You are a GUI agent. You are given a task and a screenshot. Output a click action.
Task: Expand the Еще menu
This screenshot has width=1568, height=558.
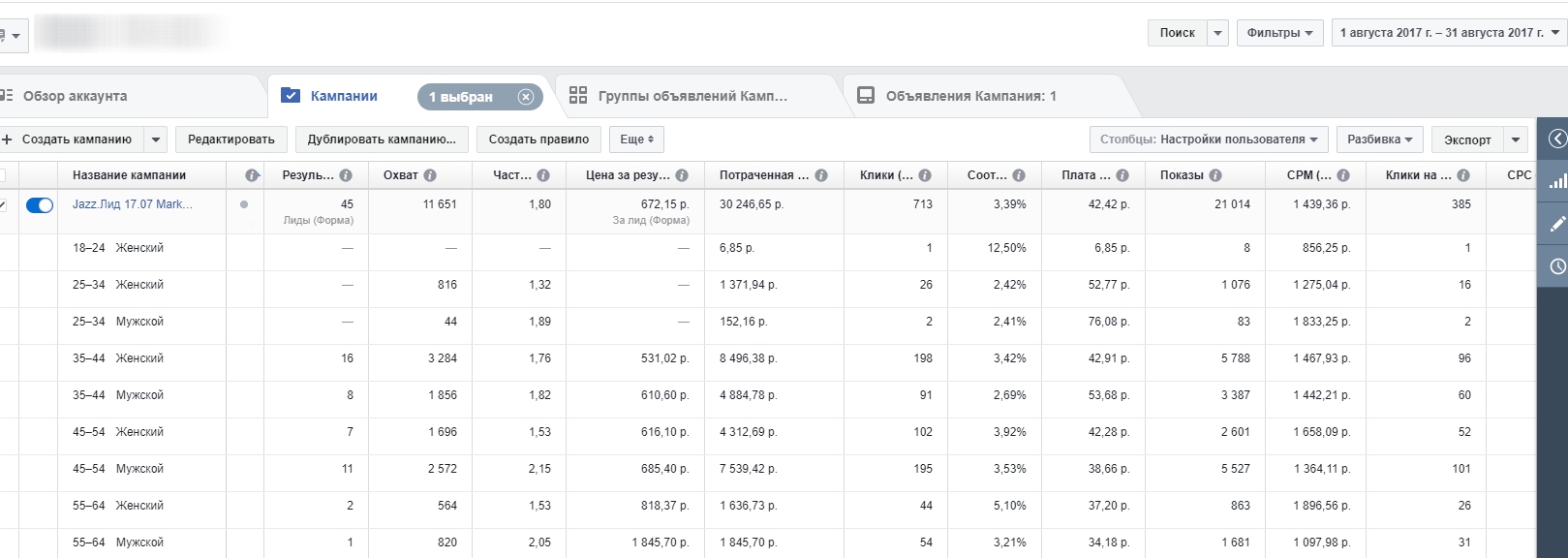tap(637, 139)
